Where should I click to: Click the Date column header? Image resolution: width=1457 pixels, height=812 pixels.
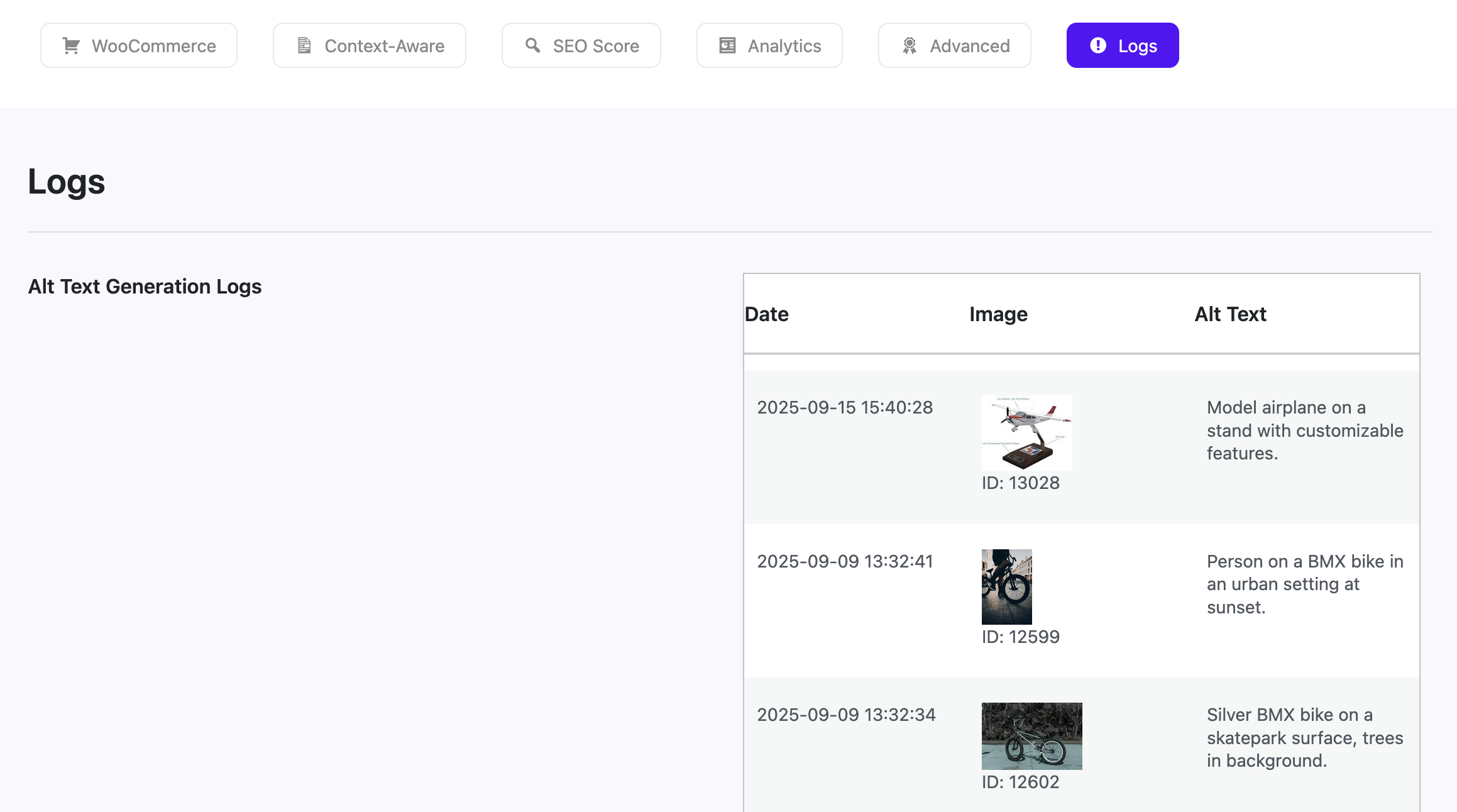coord(766,314)
